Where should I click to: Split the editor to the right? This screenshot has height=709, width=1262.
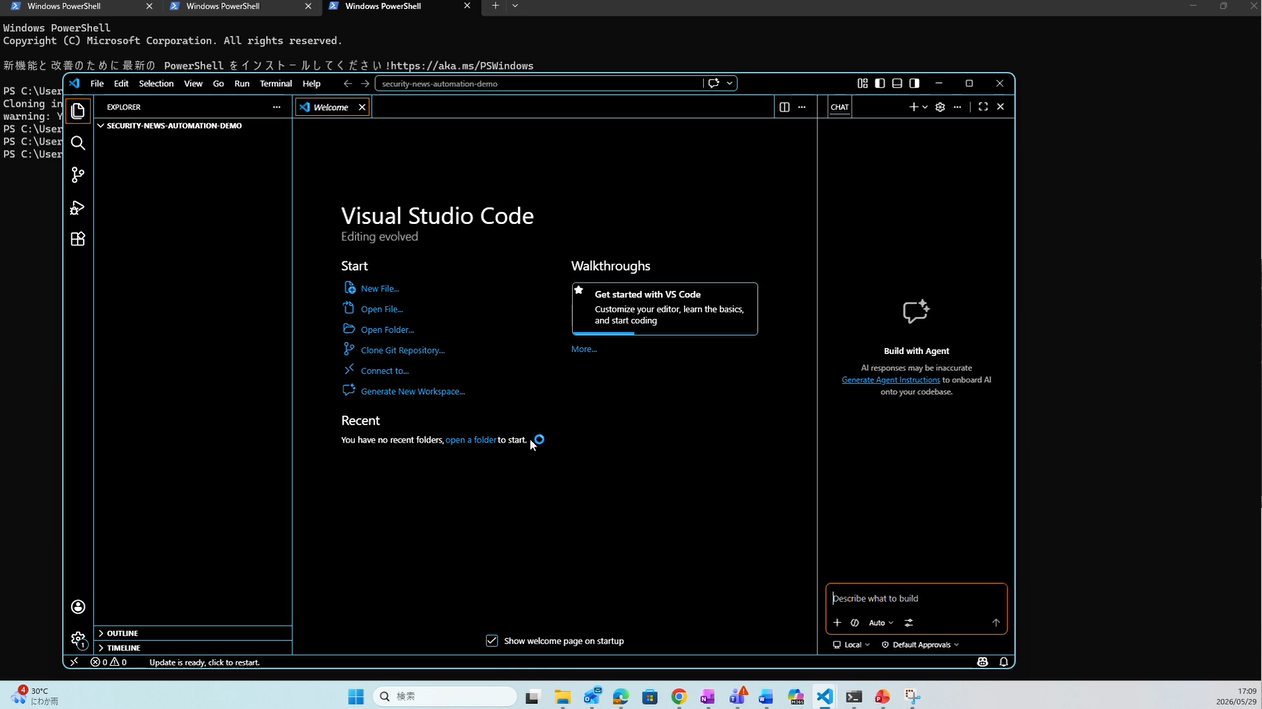tap(784, 107)
